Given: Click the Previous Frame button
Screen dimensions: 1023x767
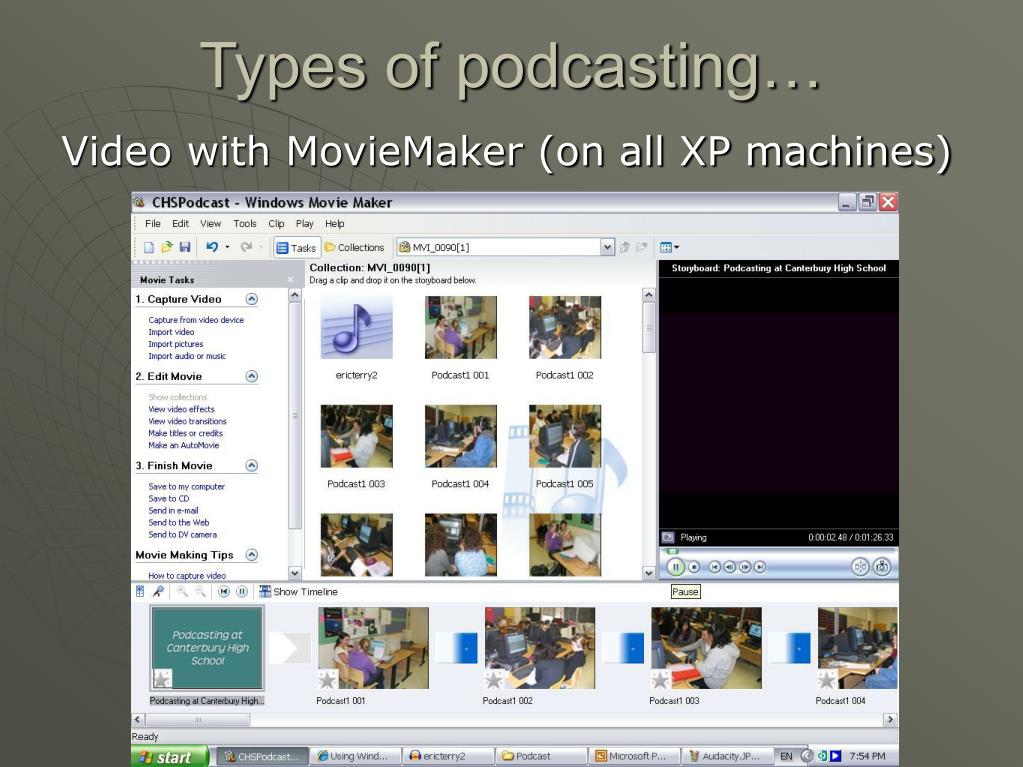Looking at the screenshot, I should 730,567.
